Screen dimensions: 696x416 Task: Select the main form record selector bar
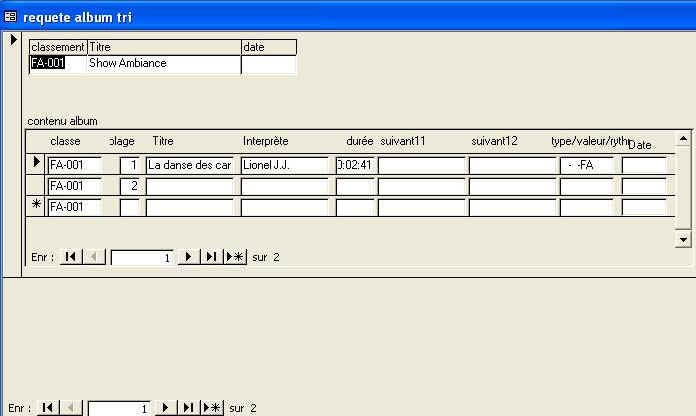pos(13,150)
